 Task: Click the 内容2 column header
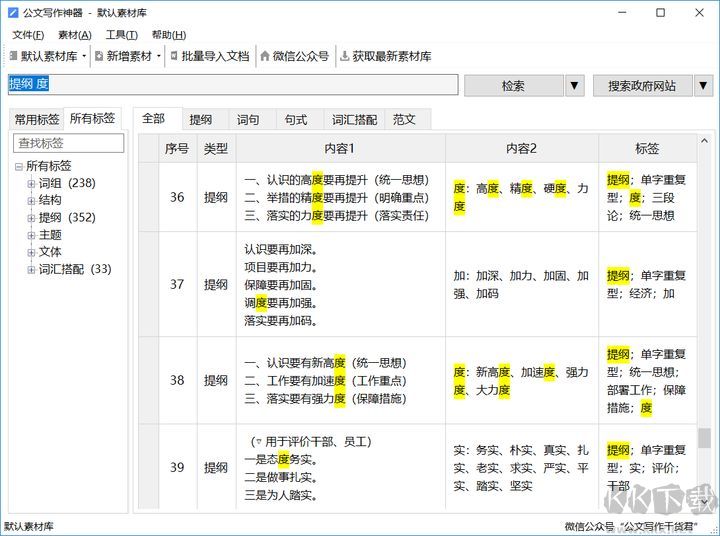(521, 148)
